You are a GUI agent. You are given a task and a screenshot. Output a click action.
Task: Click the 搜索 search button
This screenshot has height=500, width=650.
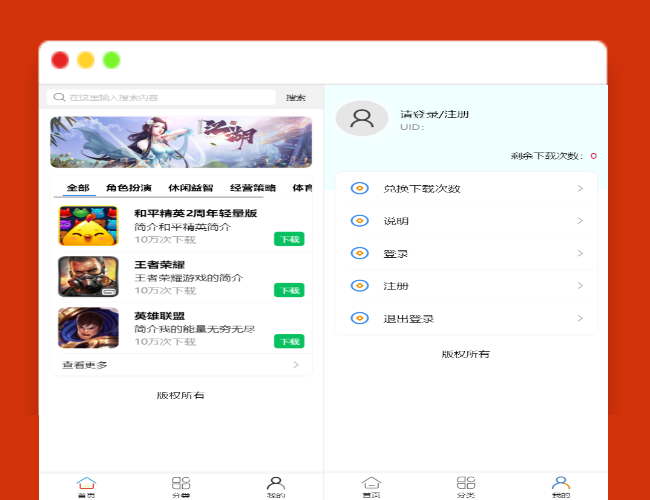[x=296, y=98]
